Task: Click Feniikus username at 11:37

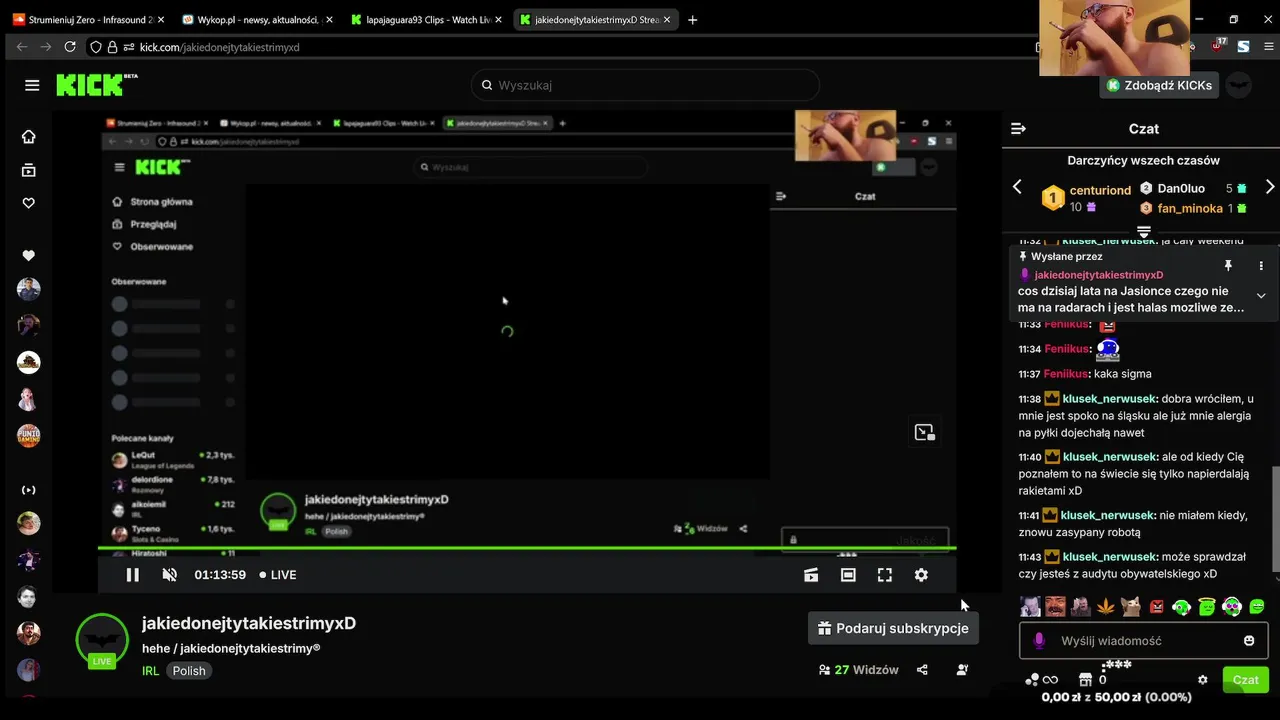Action: [1066, 374]
